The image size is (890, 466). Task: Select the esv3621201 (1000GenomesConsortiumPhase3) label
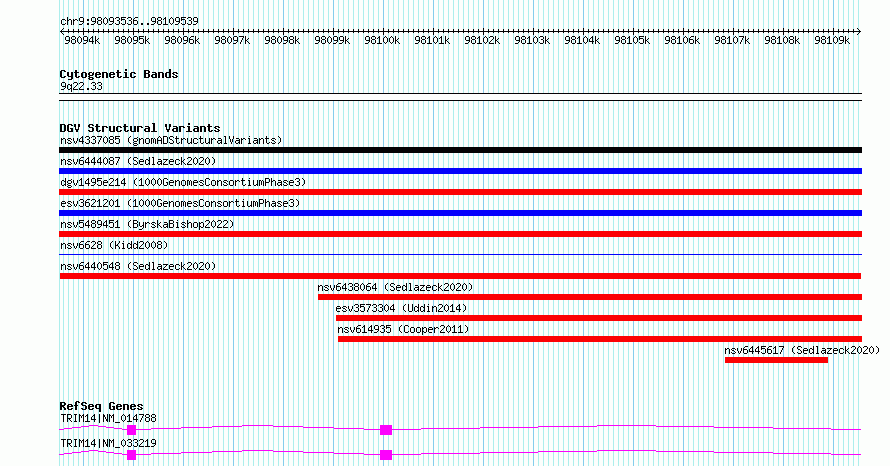tap(180, 203)
